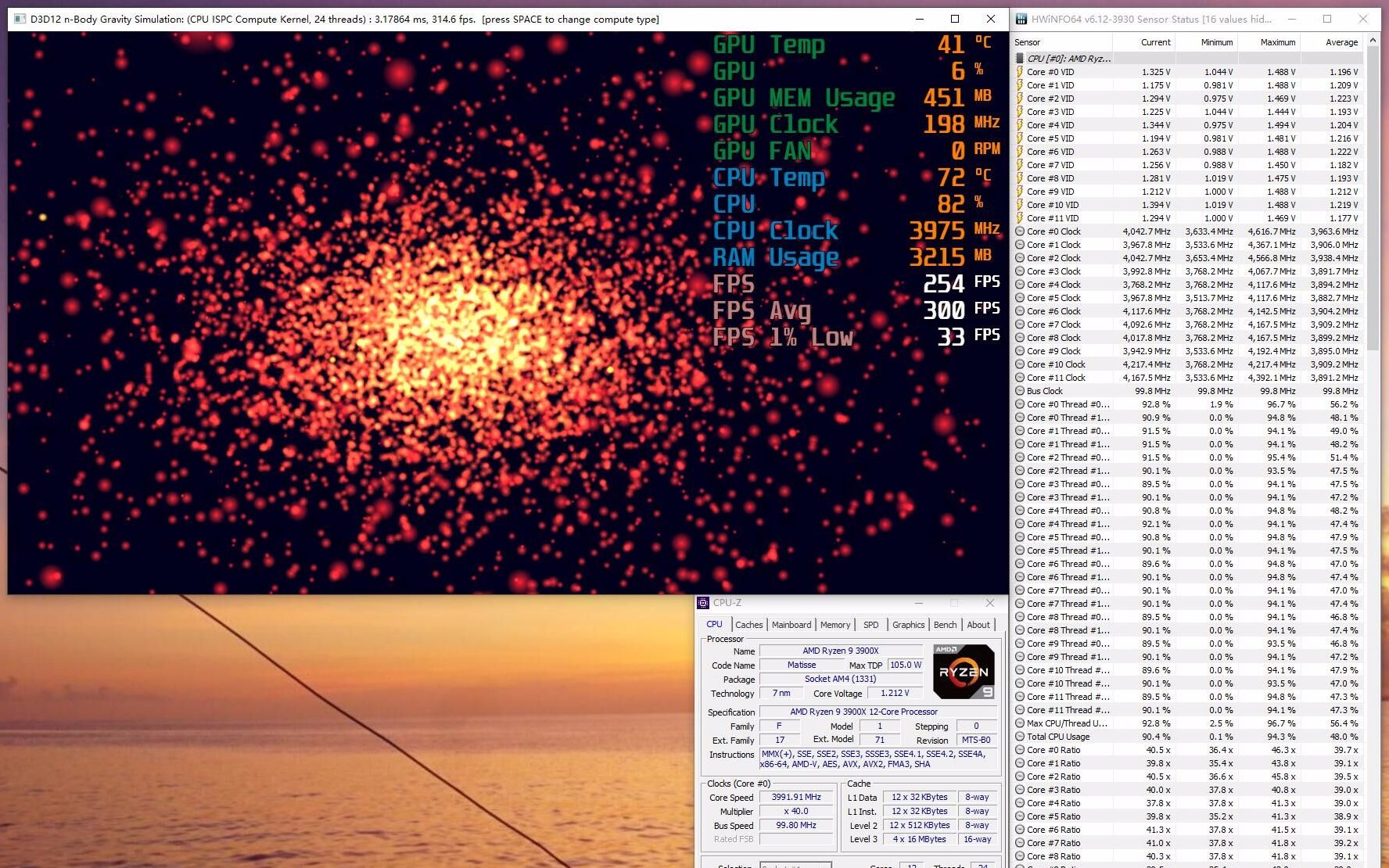Click the Core Voltage value 1.212 V
Image resolution: width=1389 pixels, height=868 pixels.
coord(895,693)
